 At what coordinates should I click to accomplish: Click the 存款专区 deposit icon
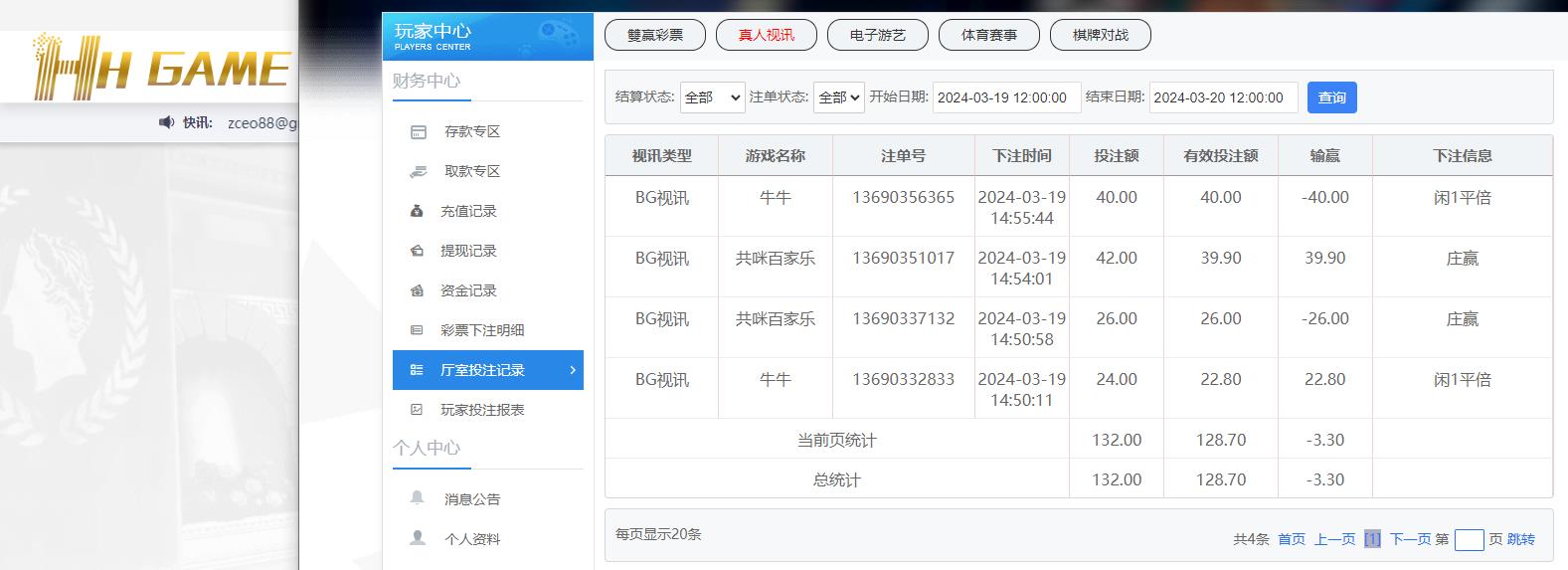click(419, 132)
